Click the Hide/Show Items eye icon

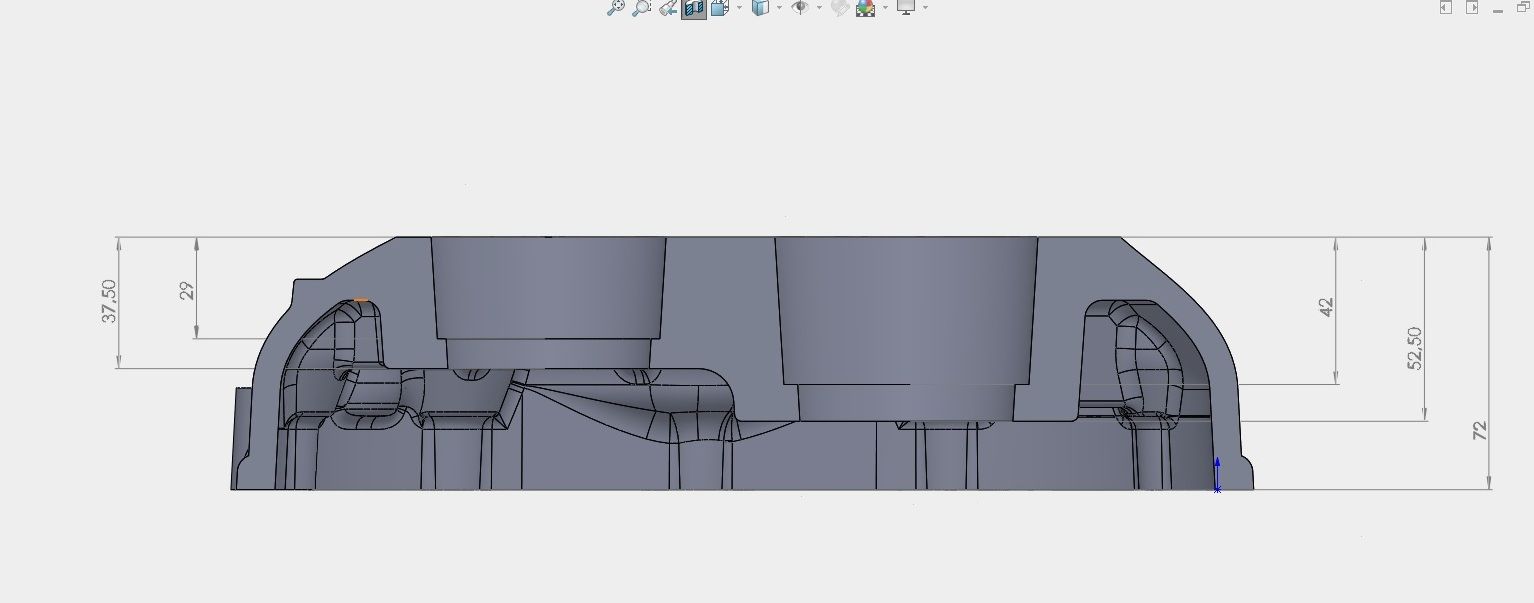[800, 8]
